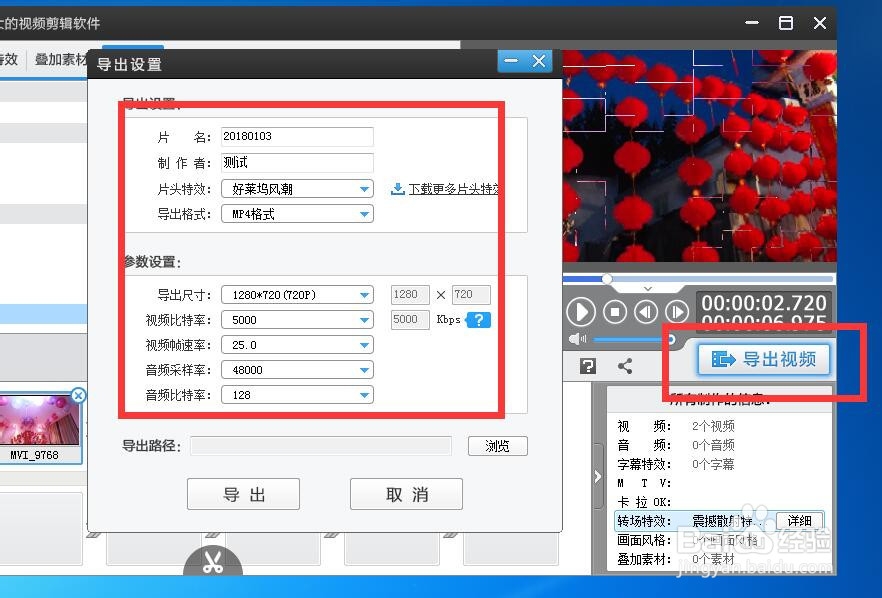The height and width of the screenshot is (598, 882).
Task: Click the blue help icon beside Kbps
Action: point(479,320)
